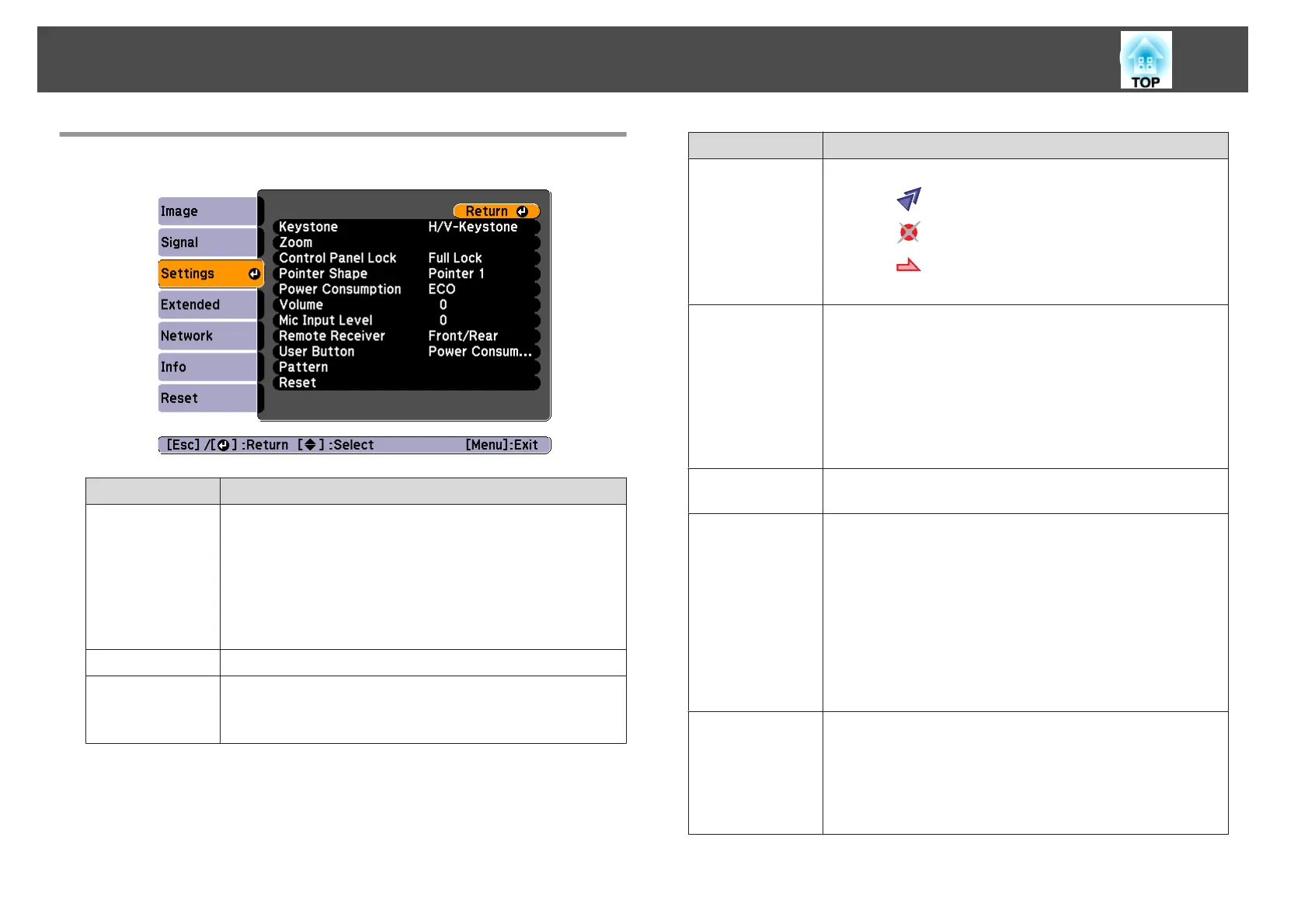The image size is (1308, 924).
Task: Select the Settings menu tab
Action: click(x=210, y=273)
